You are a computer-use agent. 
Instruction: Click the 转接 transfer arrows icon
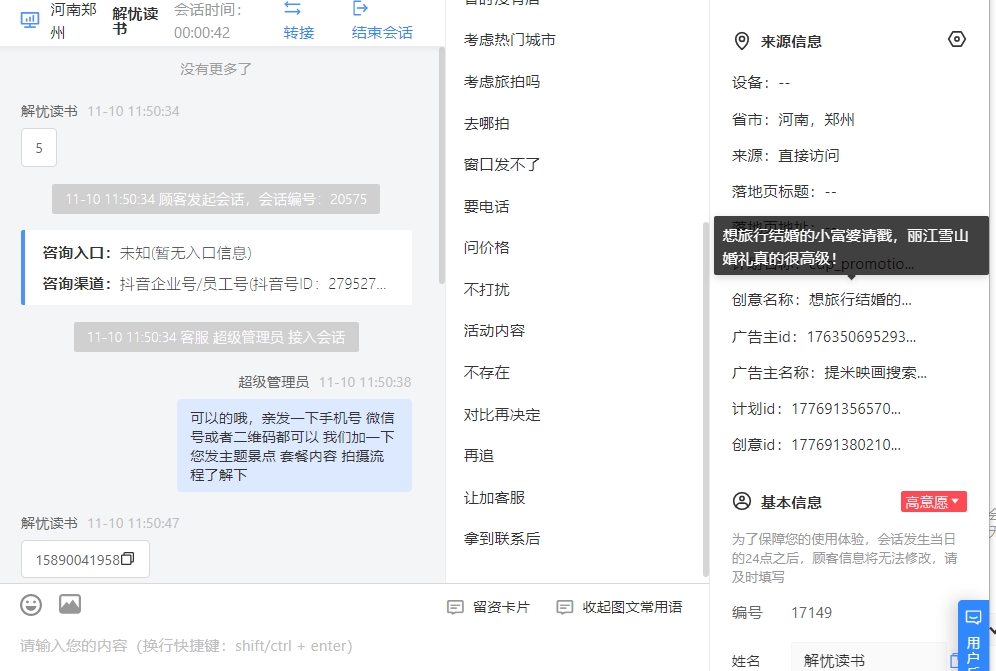[x=292, y=8]
